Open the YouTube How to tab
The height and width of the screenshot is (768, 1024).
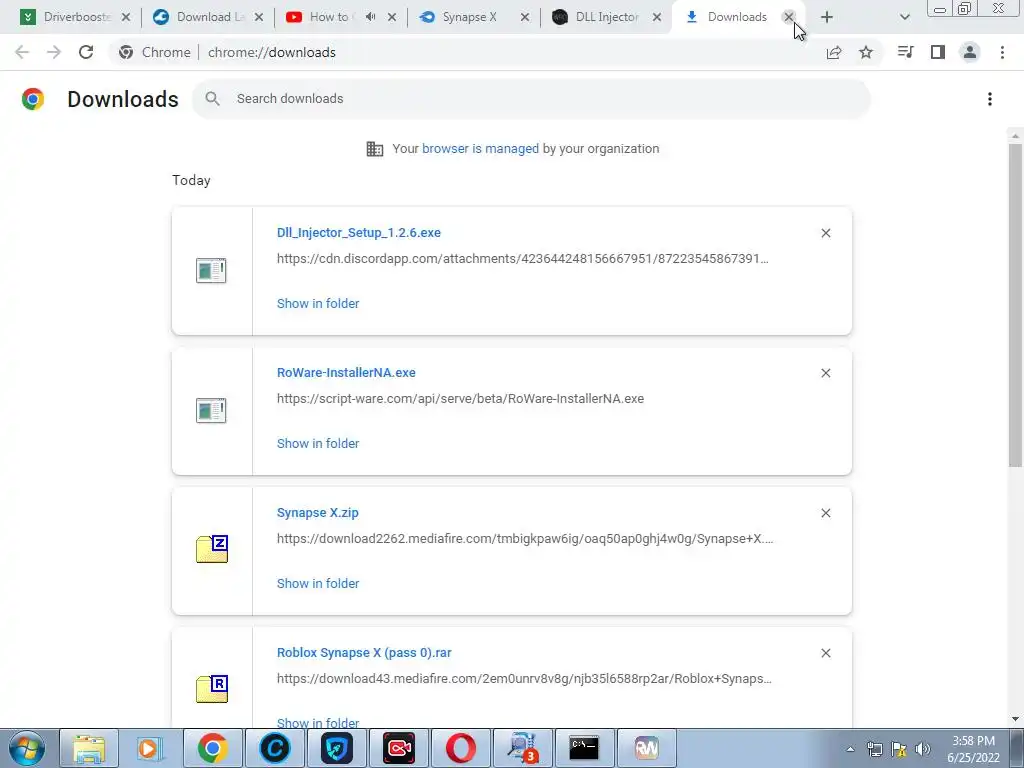coord(320,17)
